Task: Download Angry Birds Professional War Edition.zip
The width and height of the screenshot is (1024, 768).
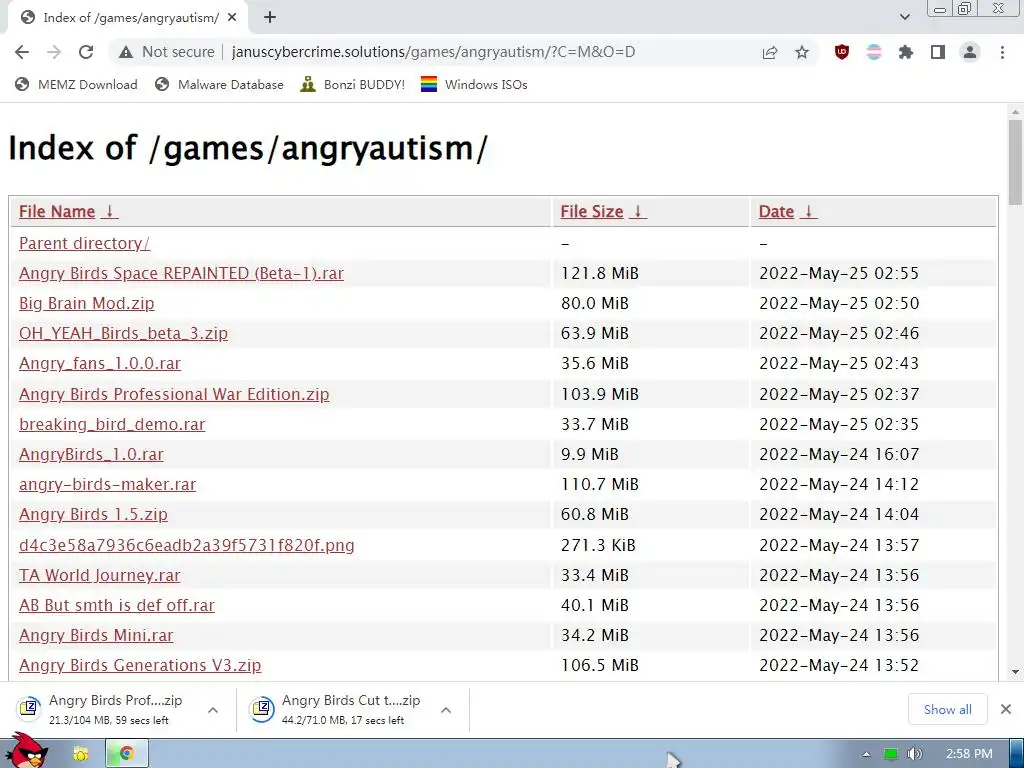Action: pos(174,394)
